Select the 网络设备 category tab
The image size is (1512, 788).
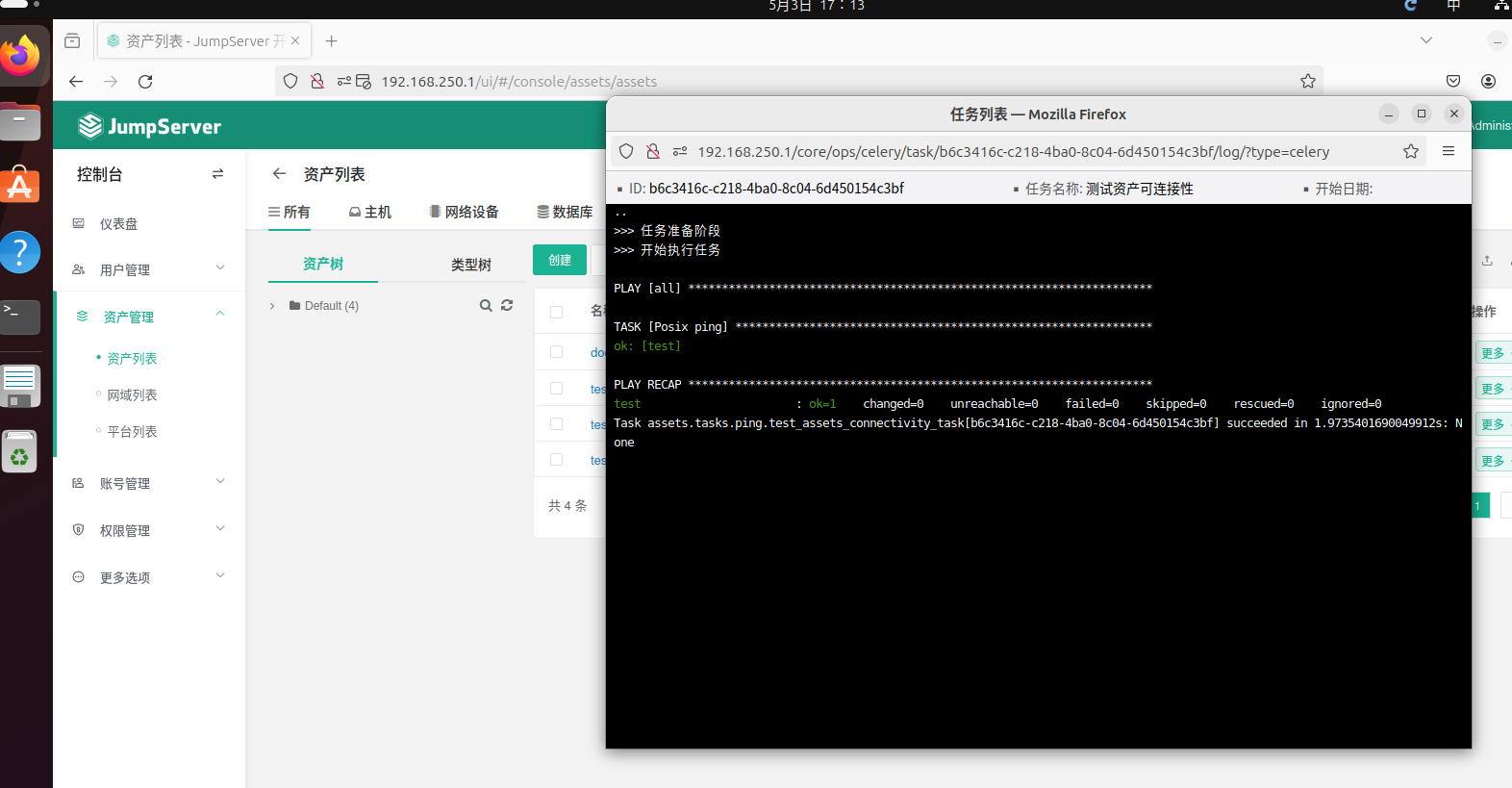(464, 212)
